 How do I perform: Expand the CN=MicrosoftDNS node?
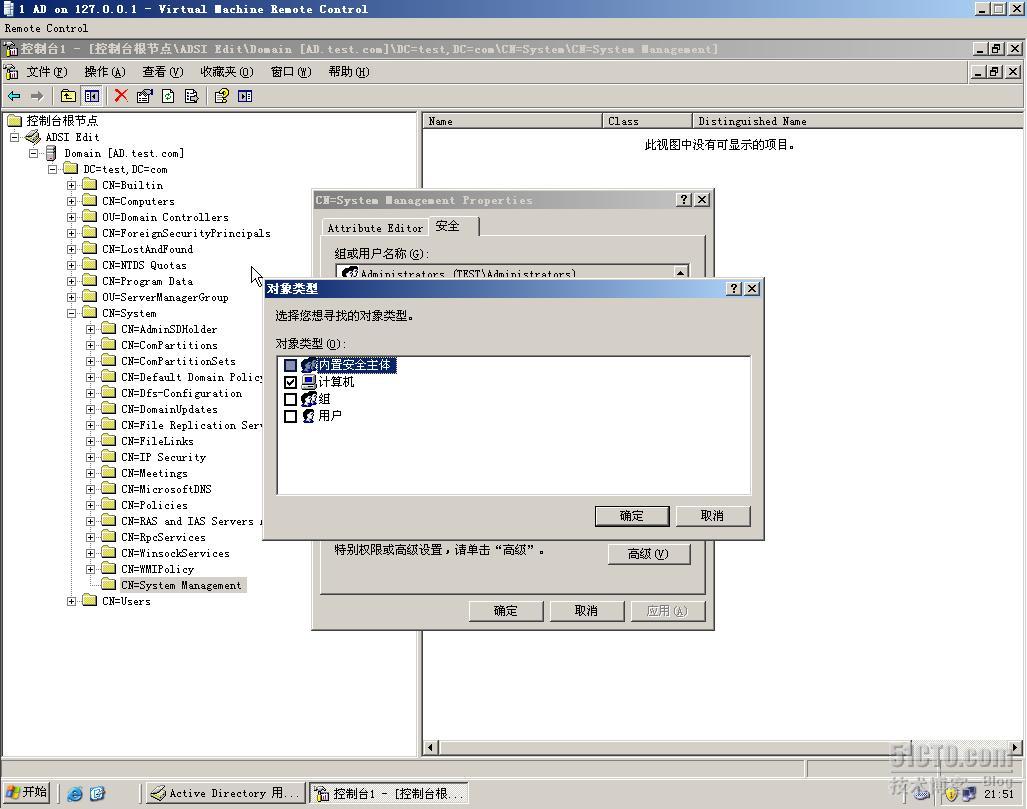[90, 489]
